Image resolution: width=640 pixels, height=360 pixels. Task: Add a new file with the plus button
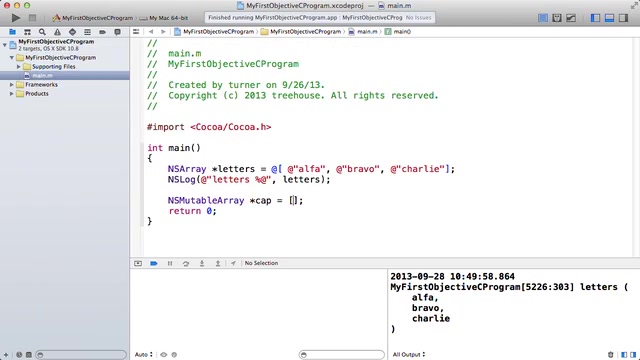(x=6, y=355)
